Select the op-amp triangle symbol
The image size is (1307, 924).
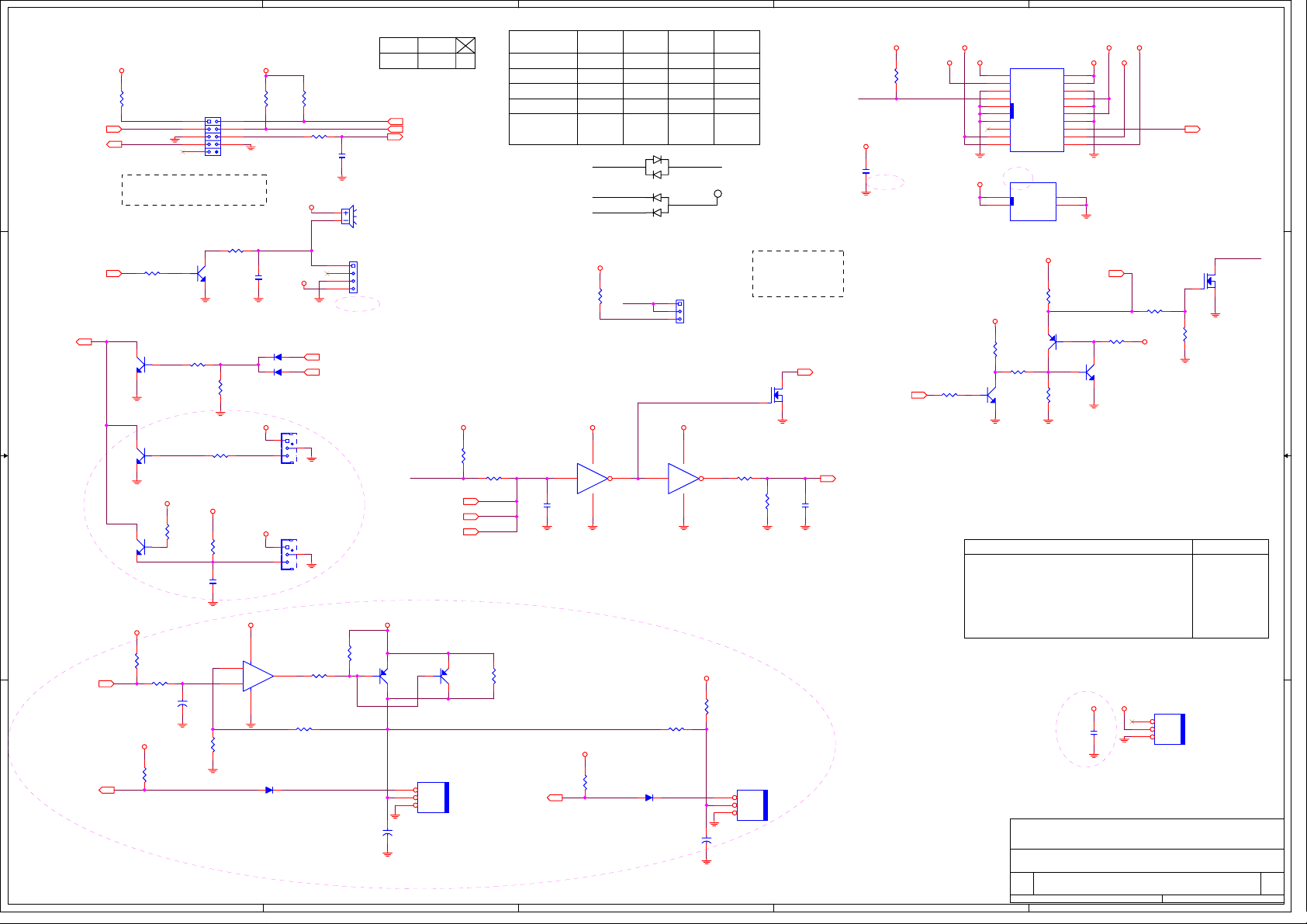pyautogui.click(x=258, y=677)
